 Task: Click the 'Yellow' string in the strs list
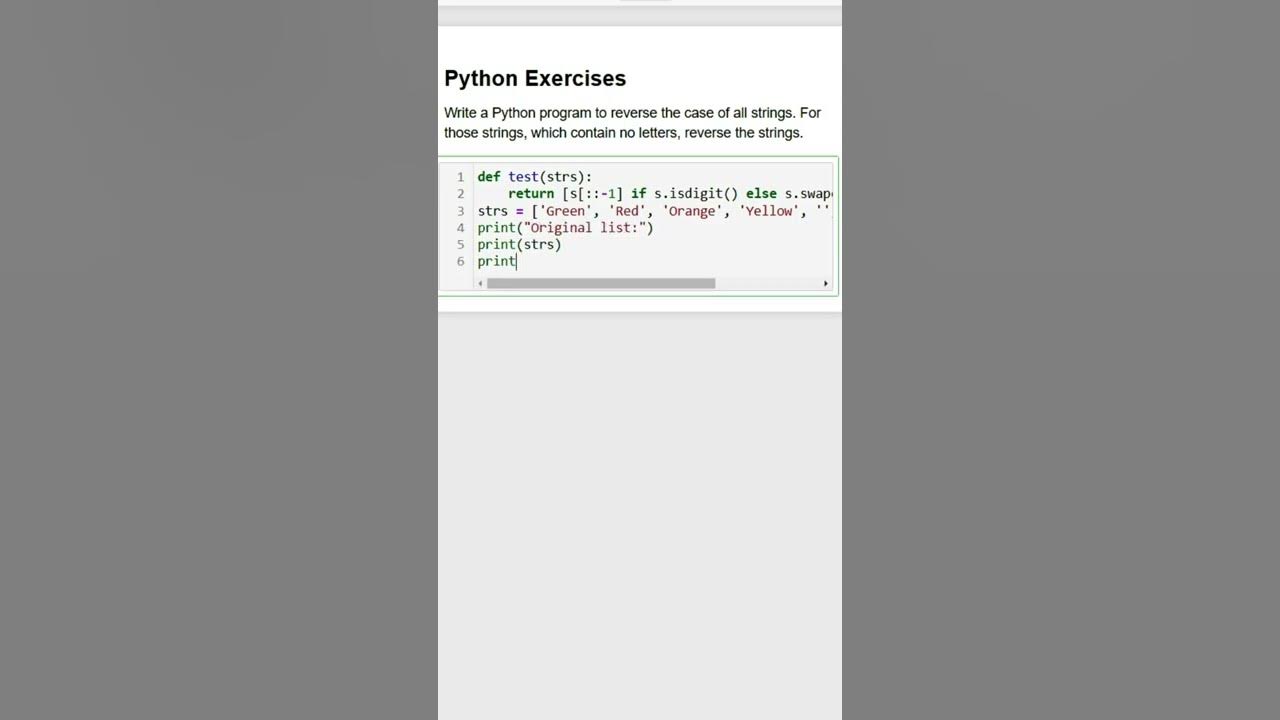click(769, 211)
